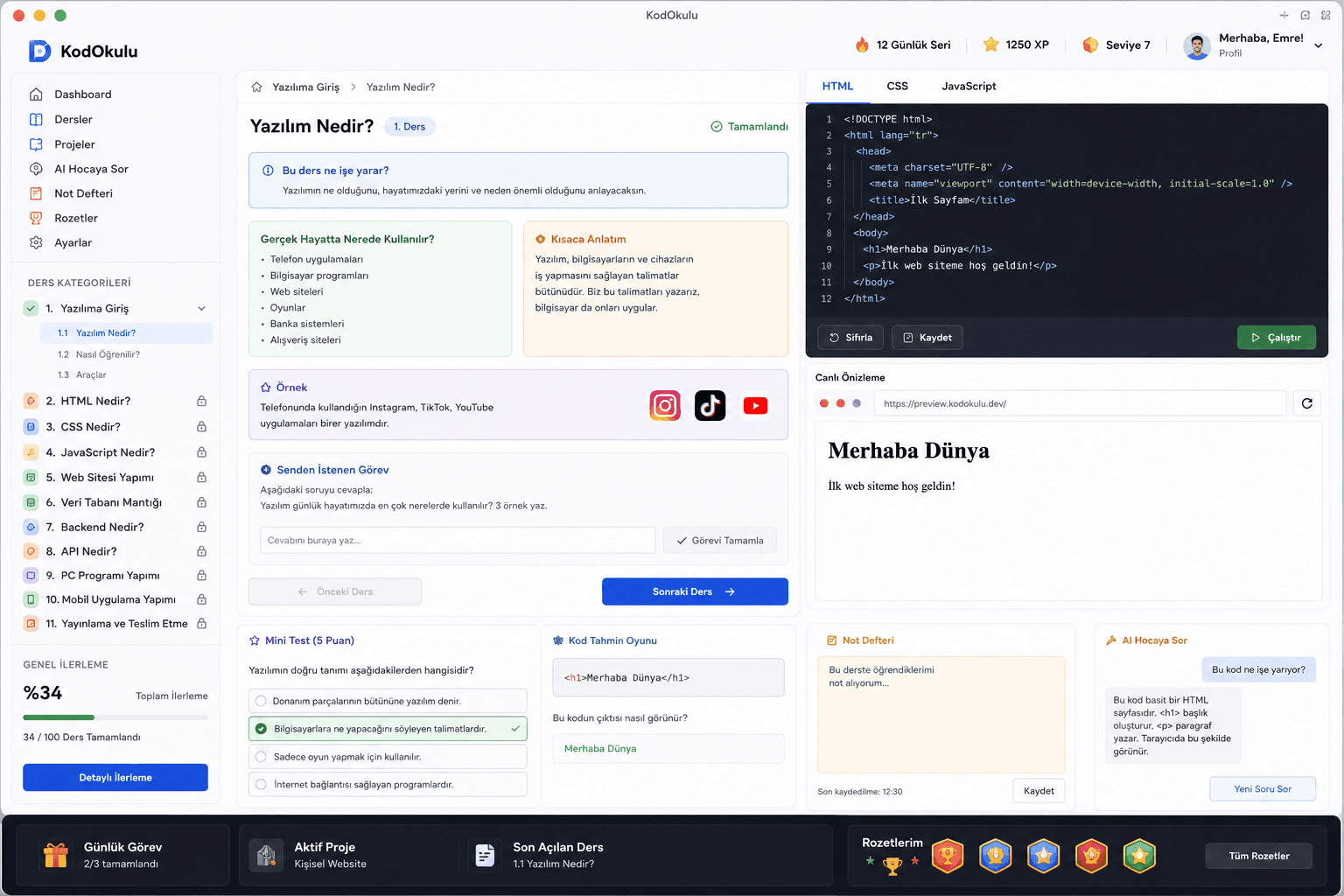Expand 4. JavaScript Nedir? category
The height and width of the screenshot is (896, 1344).
click(116, 452)
